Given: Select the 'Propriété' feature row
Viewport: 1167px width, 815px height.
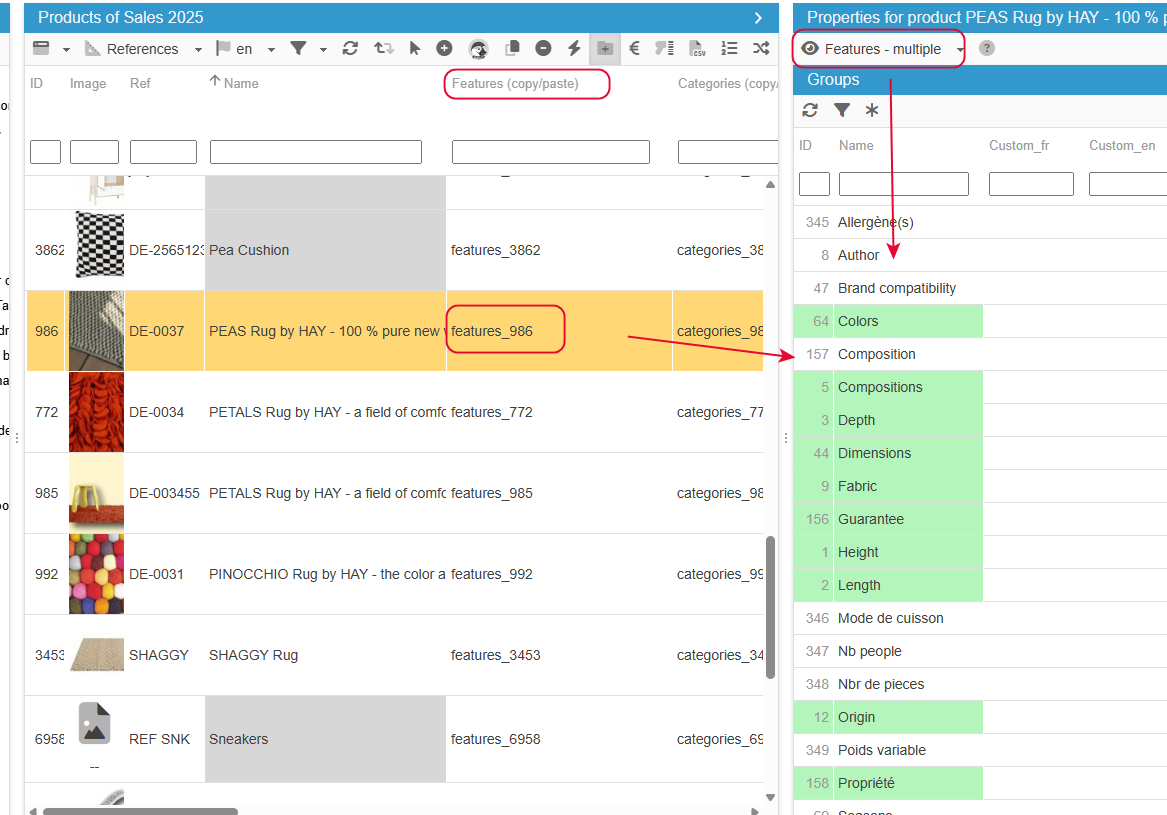Looking at the screenshot, I should click(x=980, y=783).
